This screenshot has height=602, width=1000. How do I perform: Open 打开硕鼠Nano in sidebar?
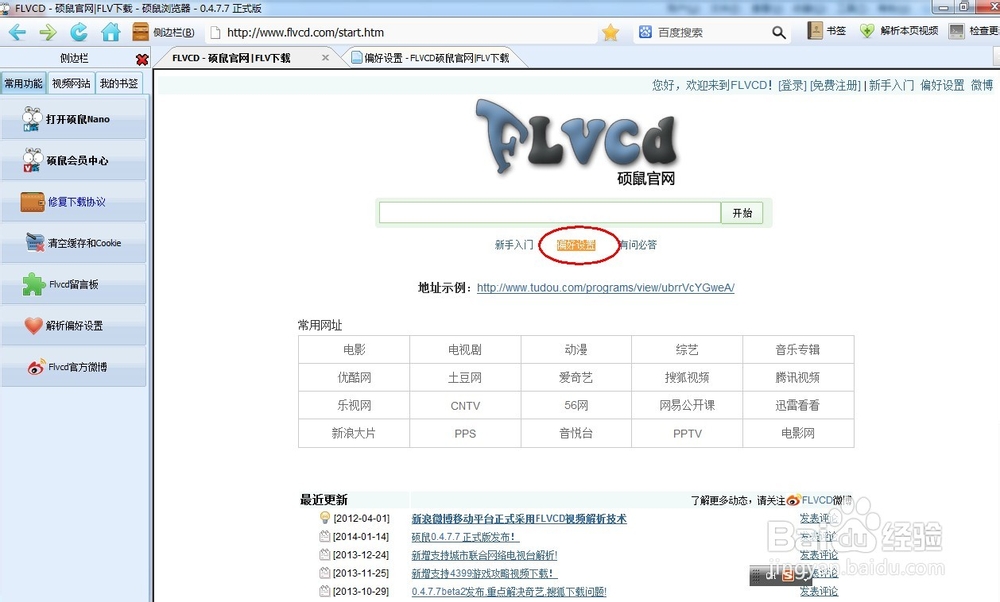[74, 119]
